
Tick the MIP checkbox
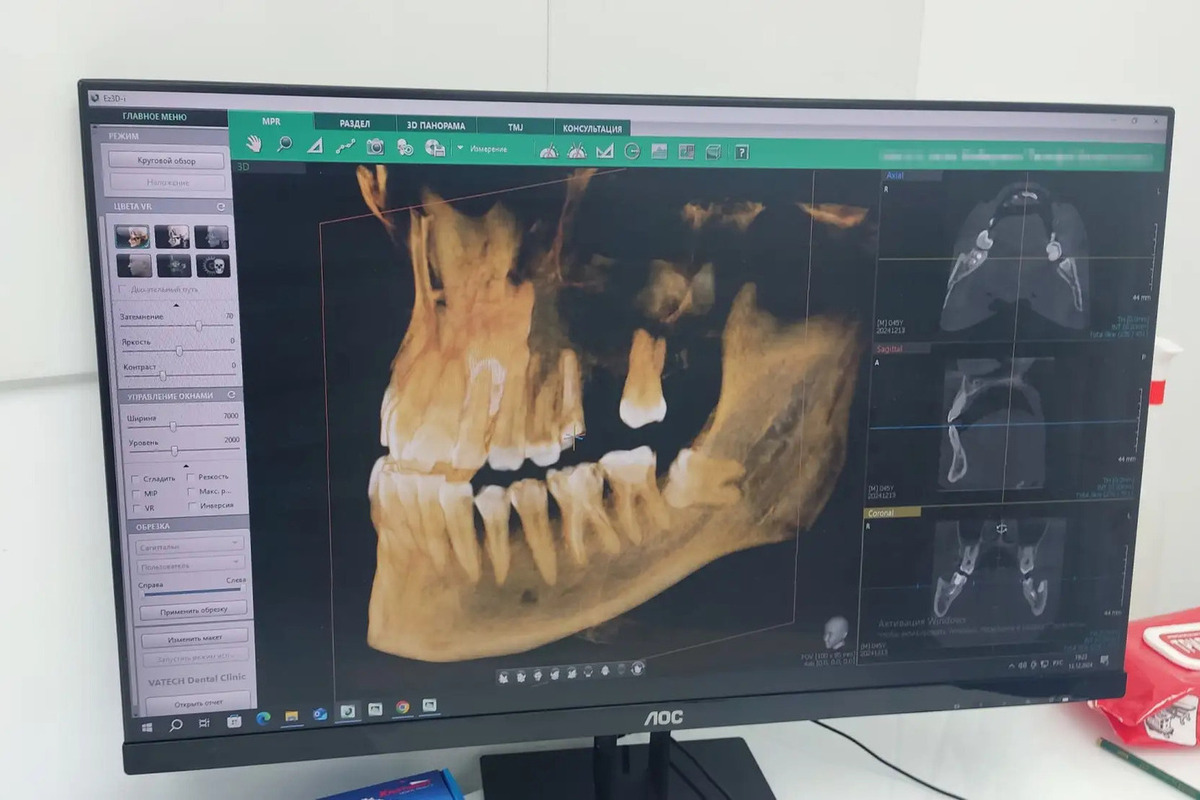click(136, 493)
